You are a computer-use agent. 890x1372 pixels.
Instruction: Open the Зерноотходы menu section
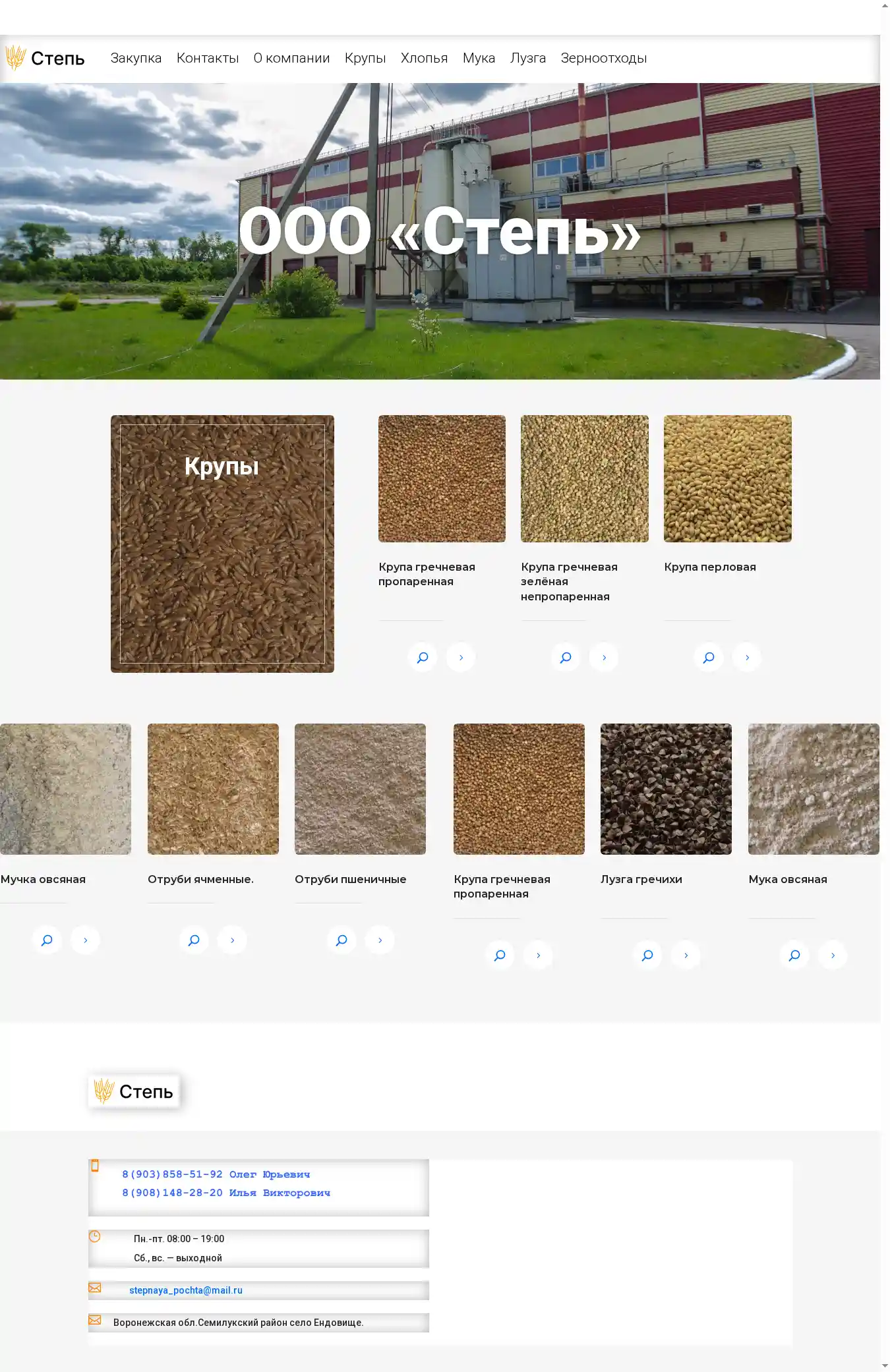(x=603, y=59)
